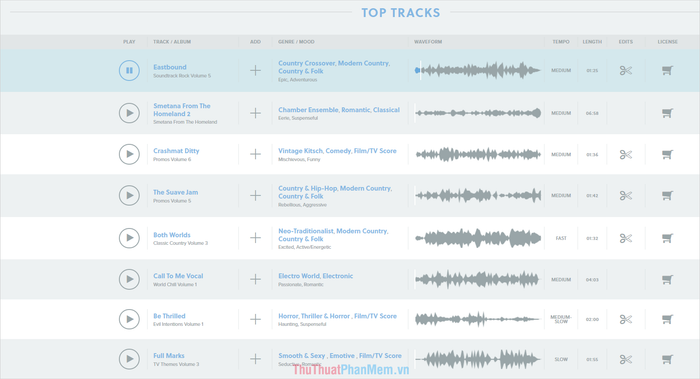Open scissors edits for The Suave Jam
This screenshot has width=700, height=379.
[x=625, y=196]
